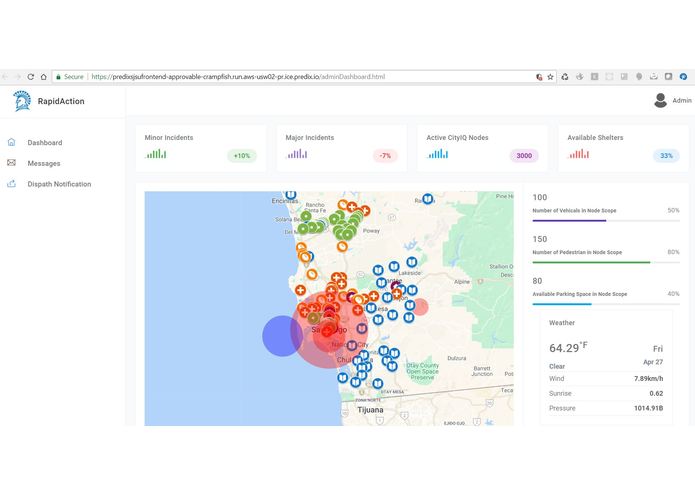
Task: Click the address bar URL field
Action: pos(304,77)
